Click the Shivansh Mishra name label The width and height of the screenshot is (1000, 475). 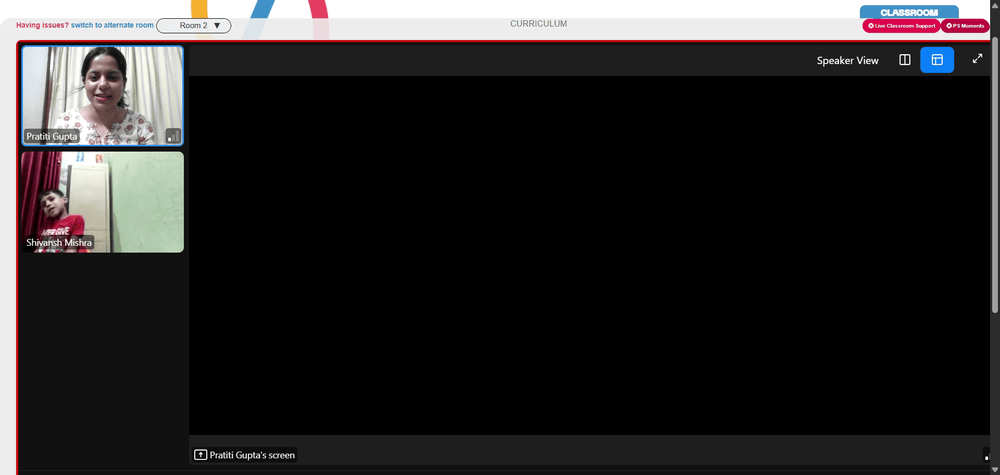pos(59,242)
